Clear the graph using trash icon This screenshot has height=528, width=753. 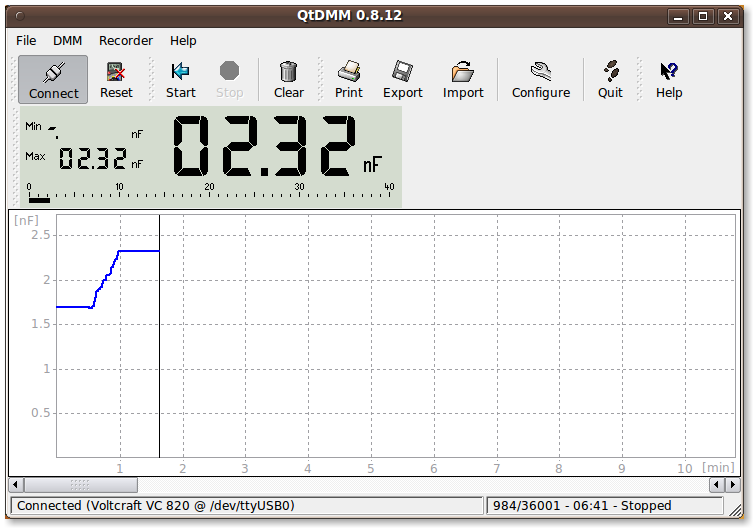click(x=288, y=79)
